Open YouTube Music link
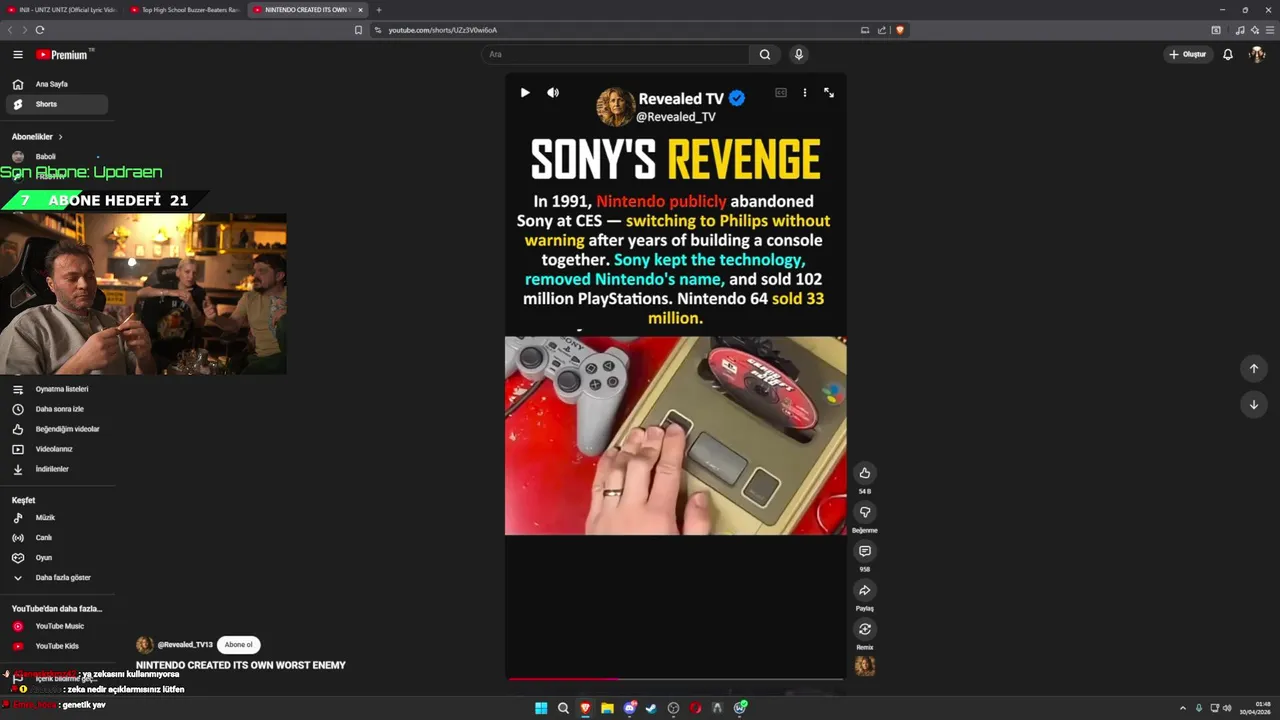 [58, 626]
